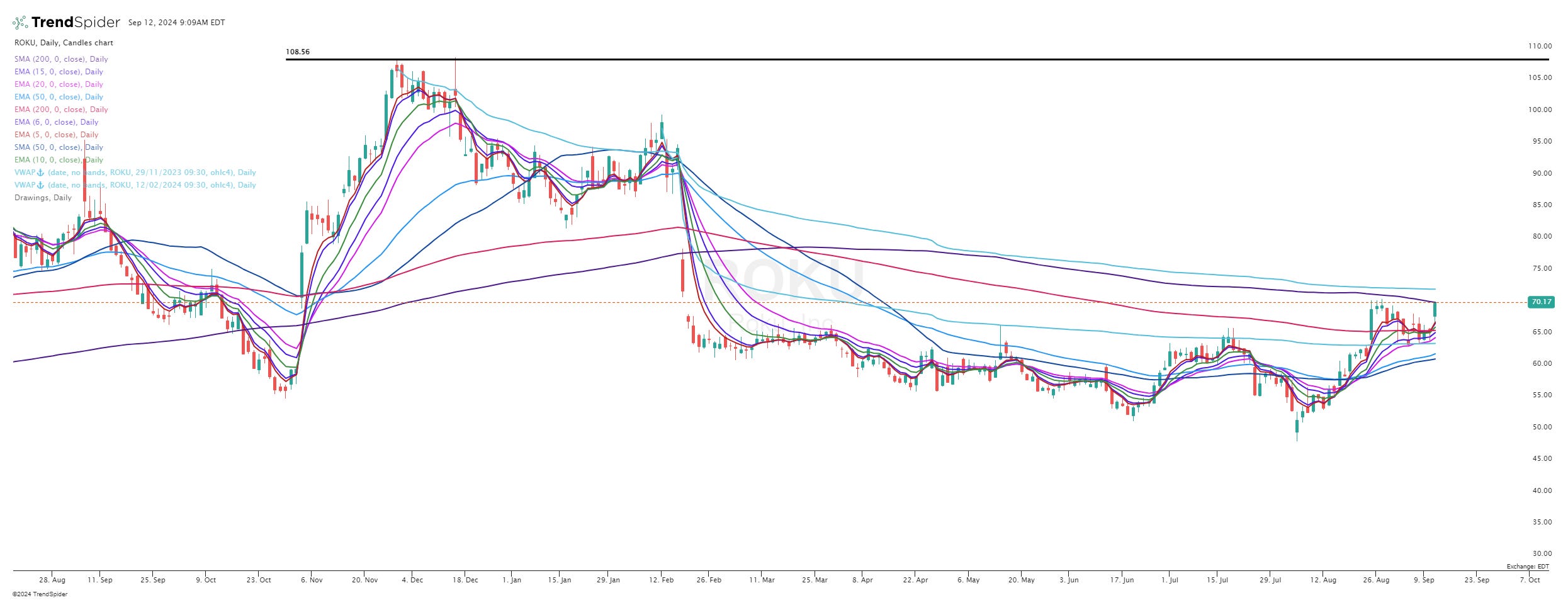Select the EMA (20, 0, close) legend entry

pyautogui.click(x=59, y=84)
